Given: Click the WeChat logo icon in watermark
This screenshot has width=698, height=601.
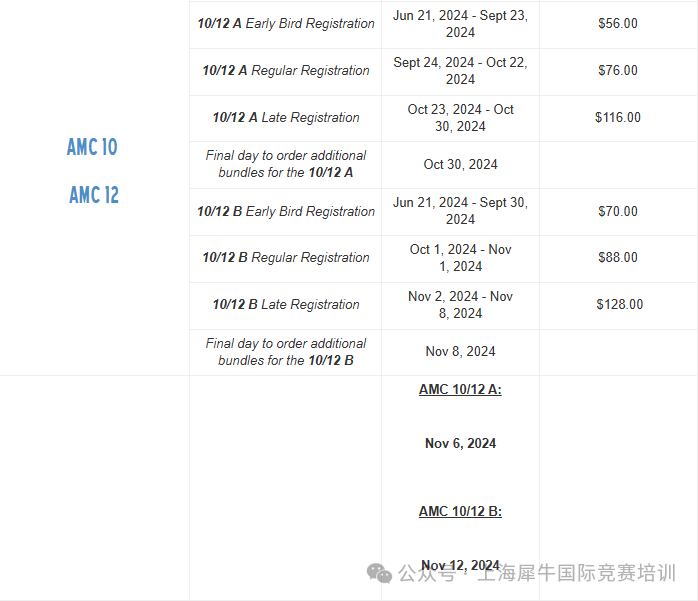Looking at the screenshot, I should [x=379, y=573].
